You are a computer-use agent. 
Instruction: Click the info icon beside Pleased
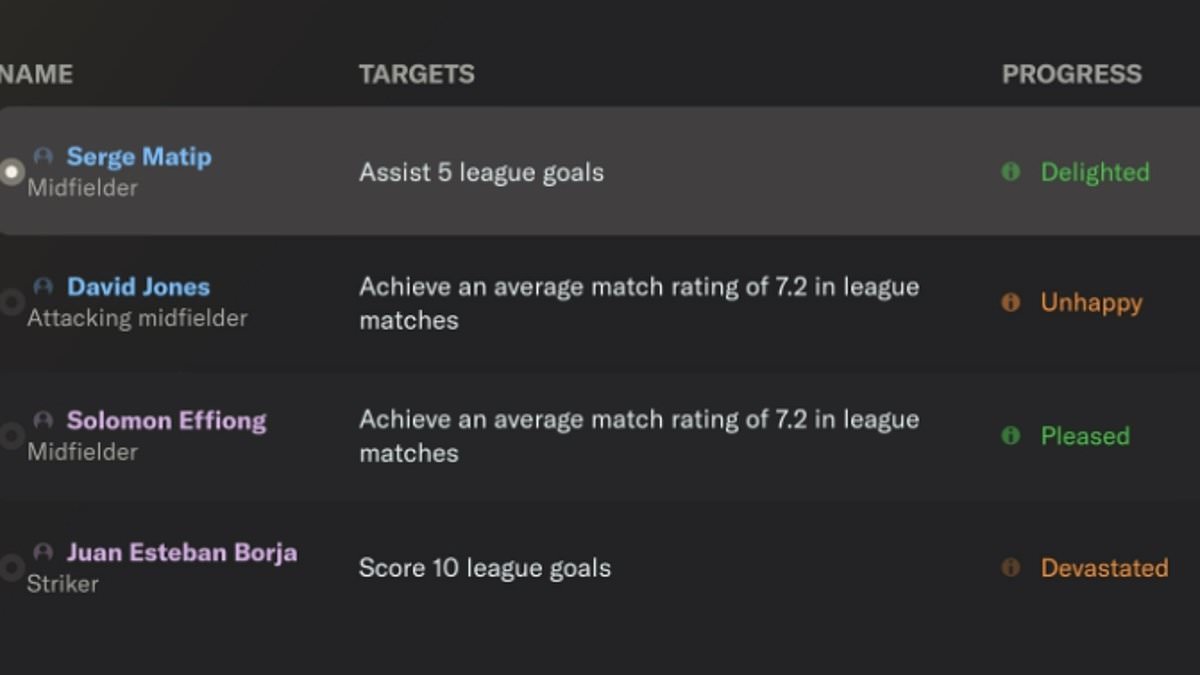[x=1010, y=435]
